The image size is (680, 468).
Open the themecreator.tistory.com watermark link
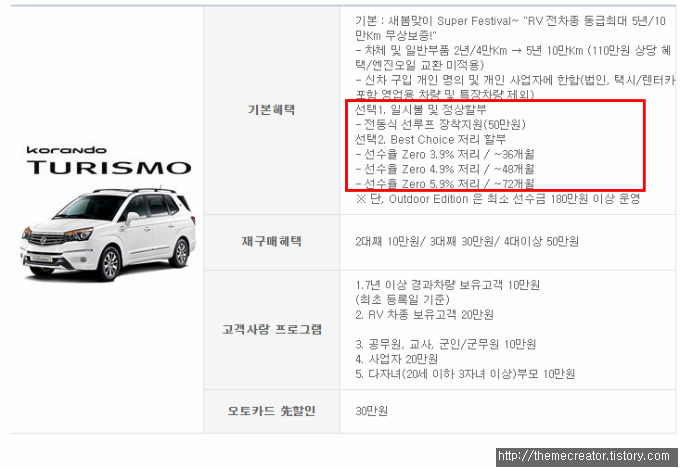coord(584,456)
